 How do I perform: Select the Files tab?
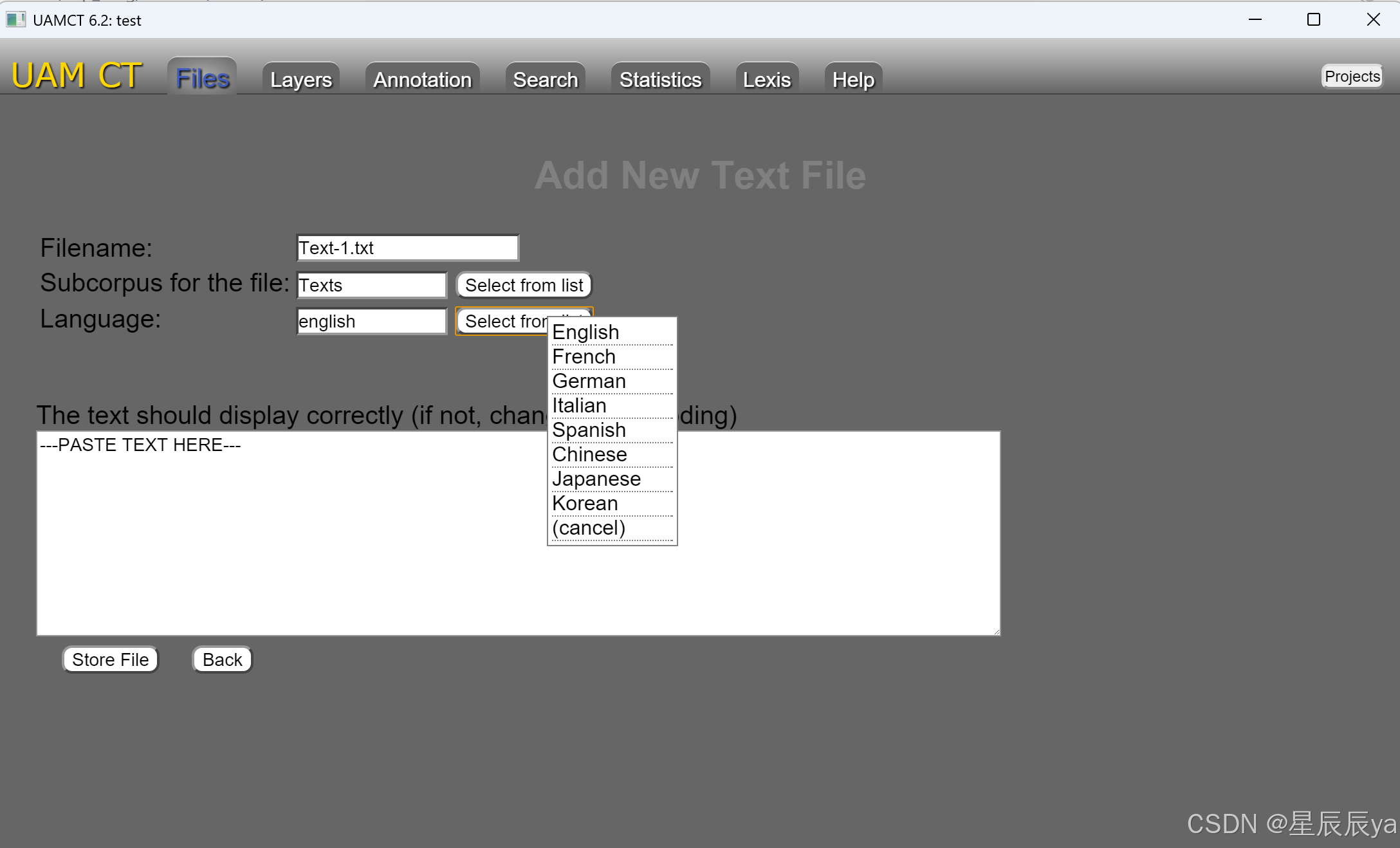coord(201,77)
